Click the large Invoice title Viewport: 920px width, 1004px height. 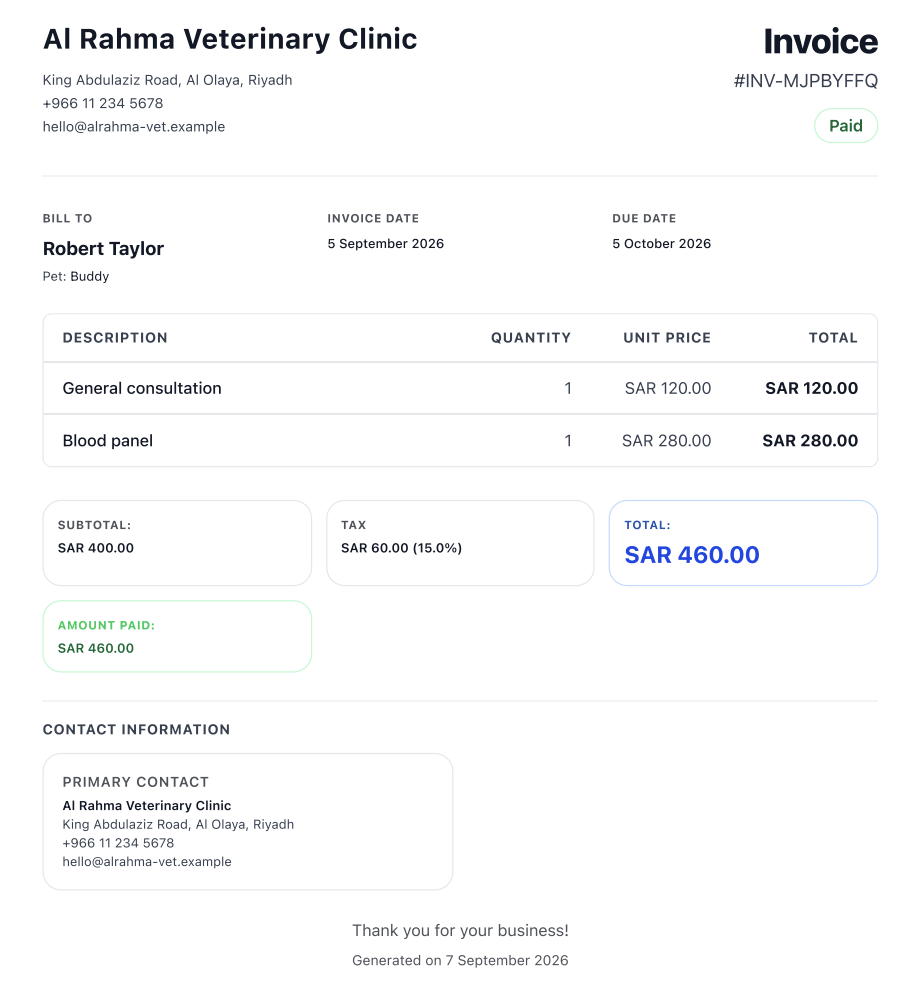point(821,42)
